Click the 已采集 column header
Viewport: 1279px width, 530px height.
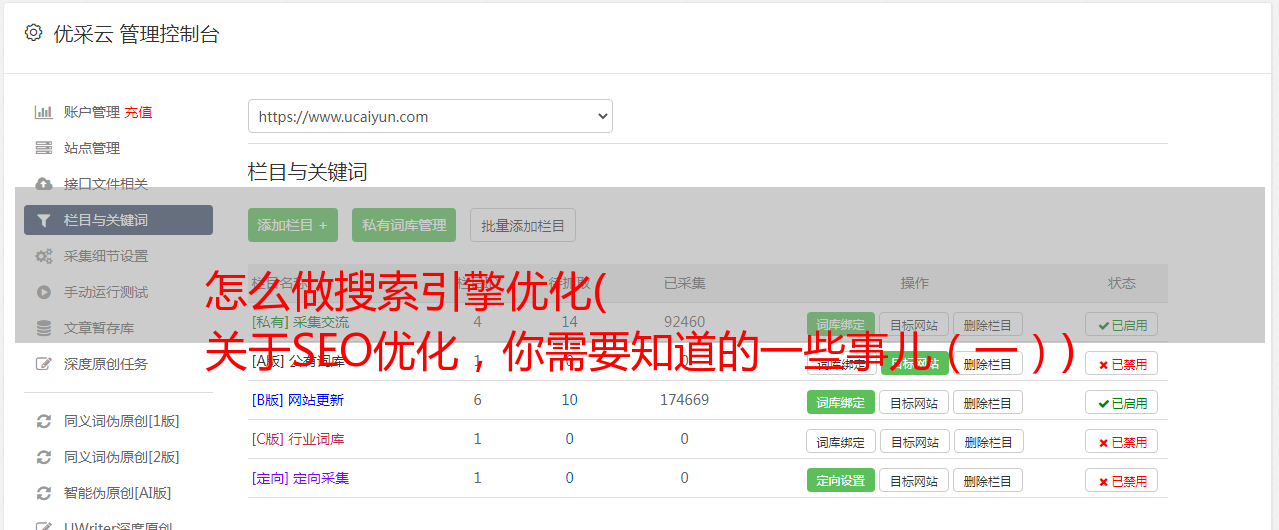coord(685,283)
